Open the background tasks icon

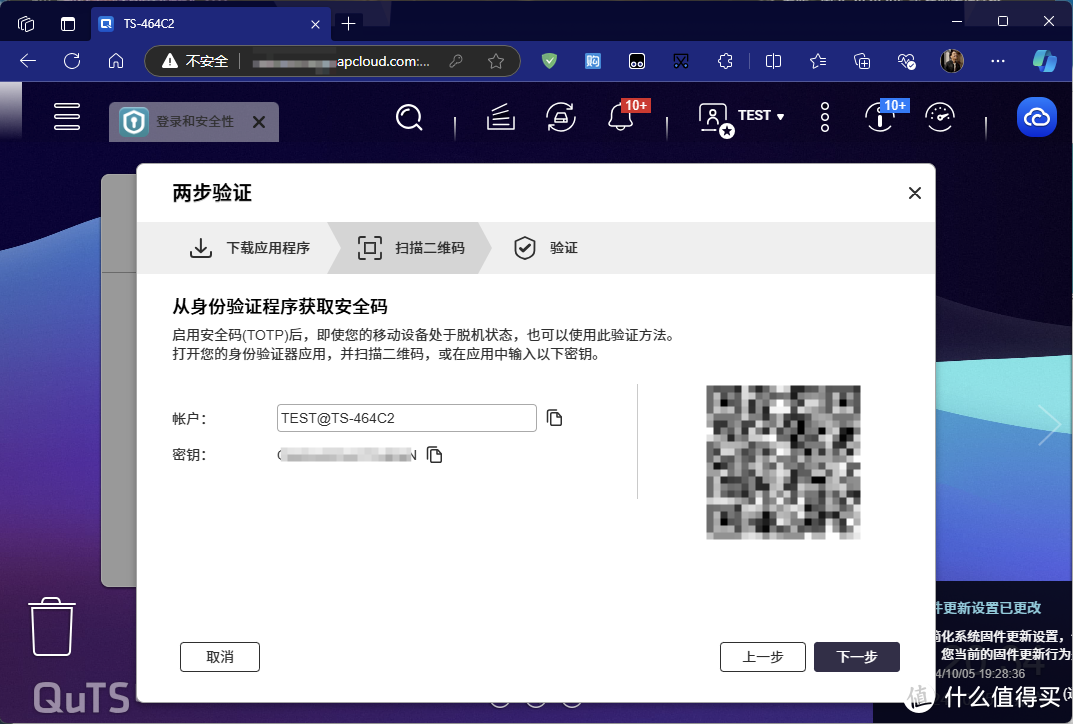(x=500, y=117)
